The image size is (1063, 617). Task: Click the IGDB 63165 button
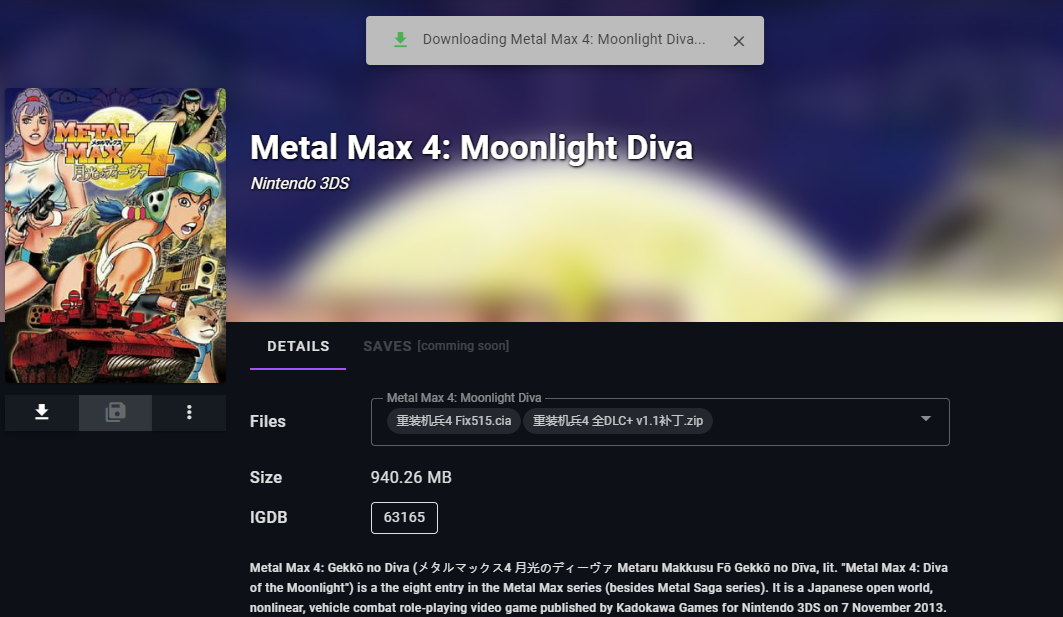tap(404, 518)
